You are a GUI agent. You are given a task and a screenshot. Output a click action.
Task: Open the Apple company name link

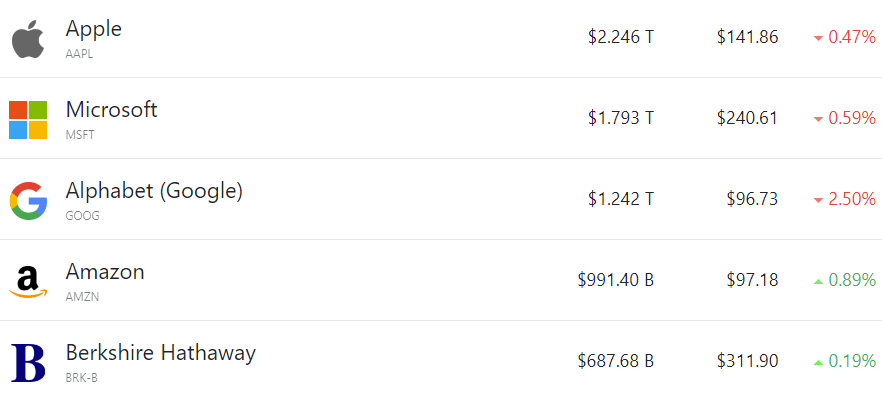[x=93, y=28]
